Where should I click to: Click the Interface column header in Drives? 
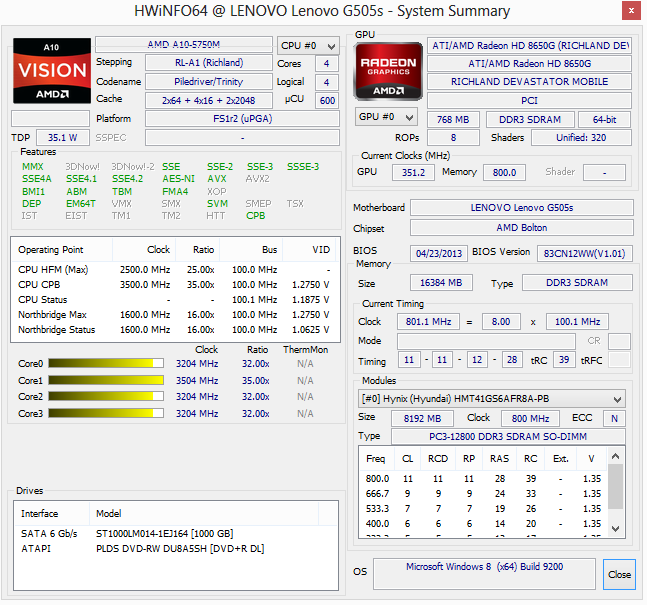[52, 513]
